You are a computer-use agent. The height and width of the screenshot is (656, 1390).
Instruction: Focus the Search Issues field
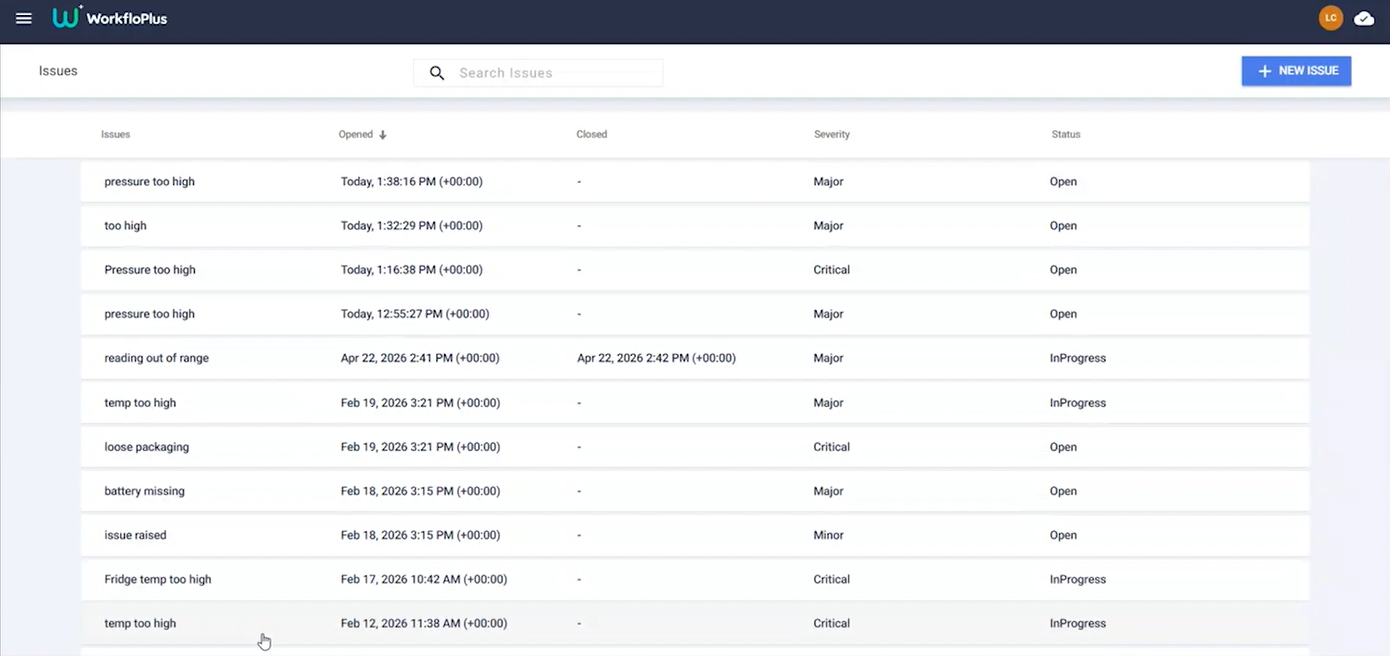538,73
